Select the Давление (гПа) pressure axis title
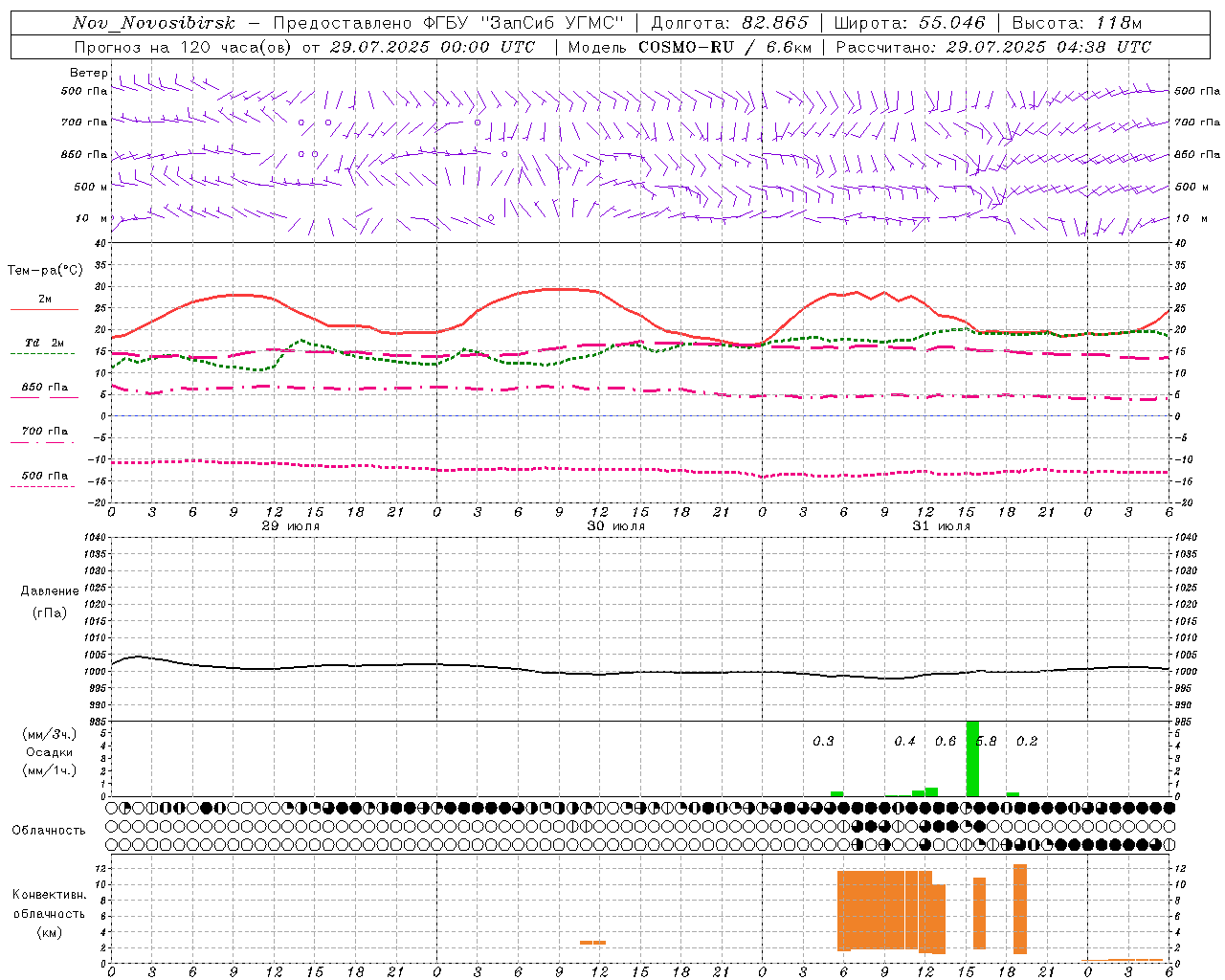 pyautogui.click(x=50, y=602)
